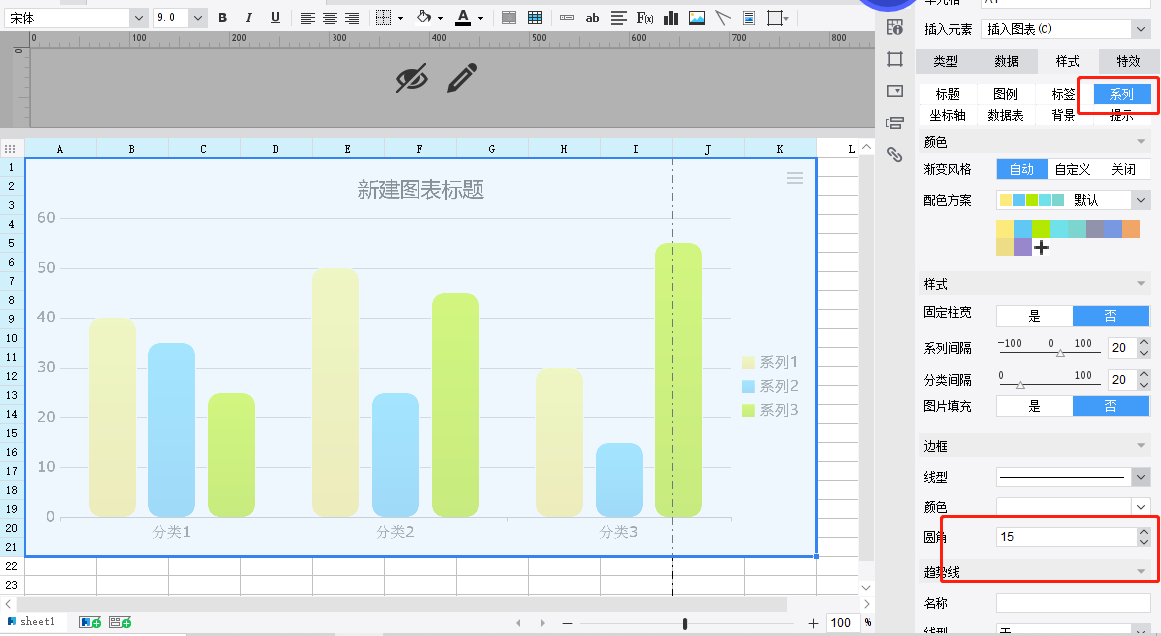
Task: Select 是 for 图片填充
Action: coord(1034,406)
